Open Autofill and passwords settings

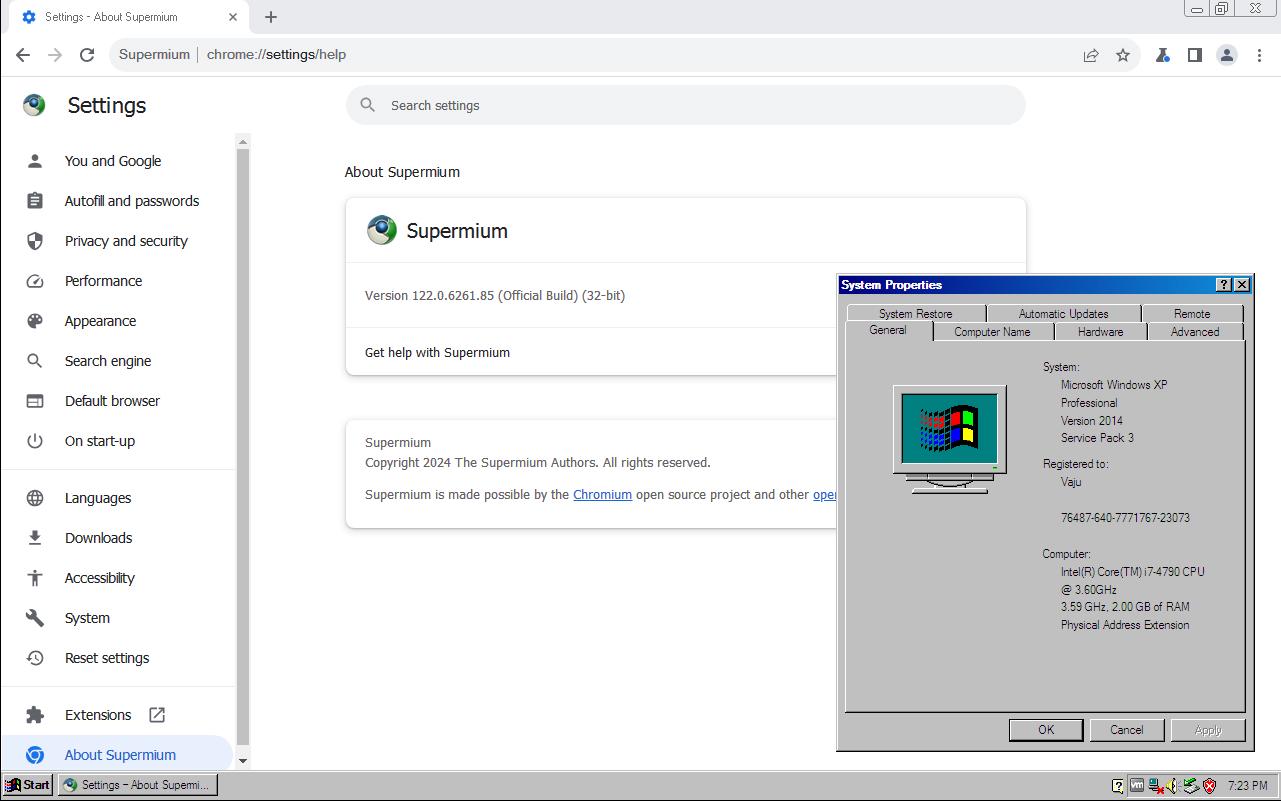point(118,201)
